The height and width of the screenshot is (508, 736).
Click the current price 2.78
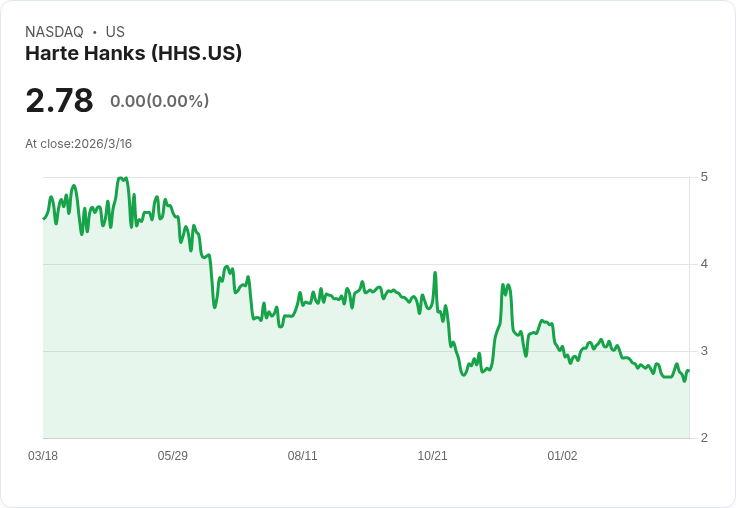click(59, 101)
